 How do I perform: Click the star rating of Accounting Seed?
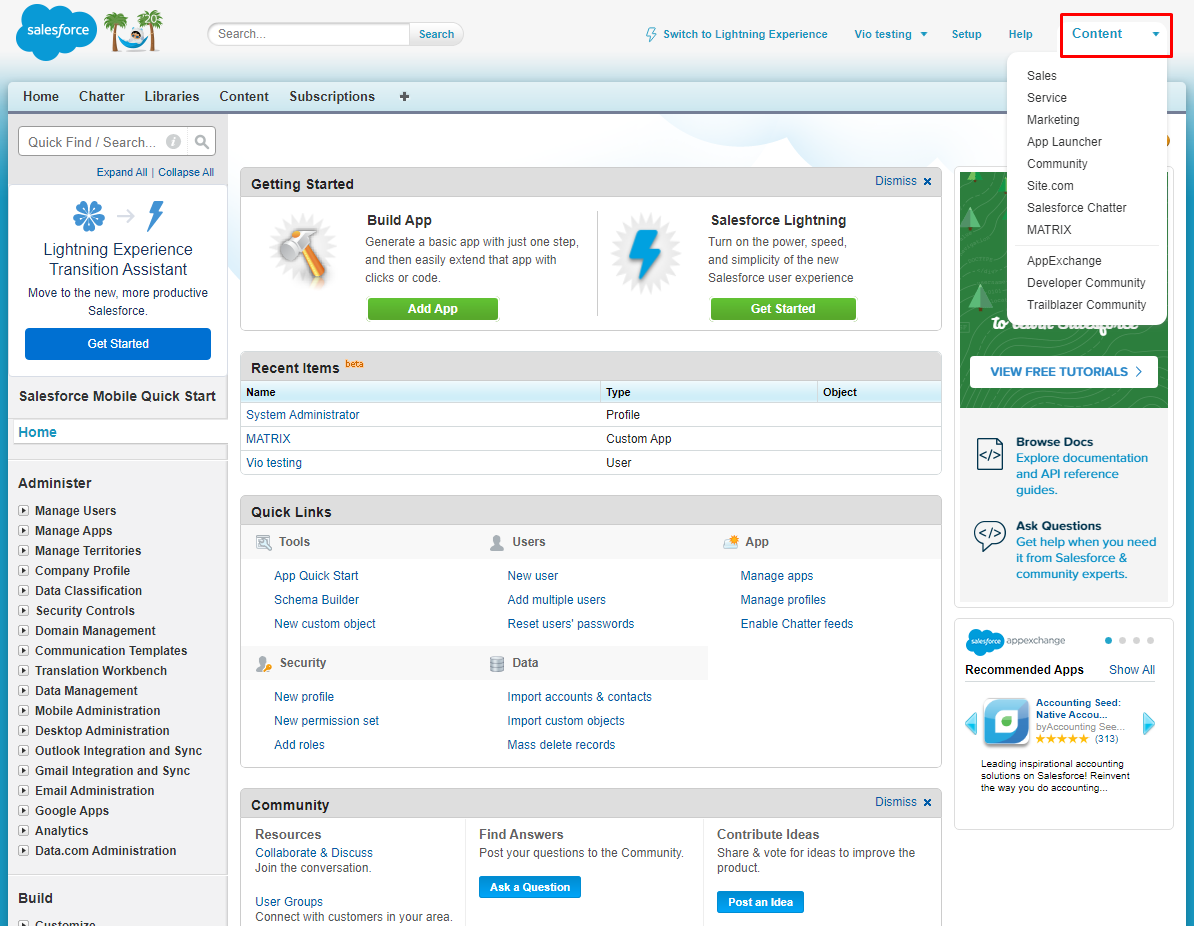(x=1062, y=739)
